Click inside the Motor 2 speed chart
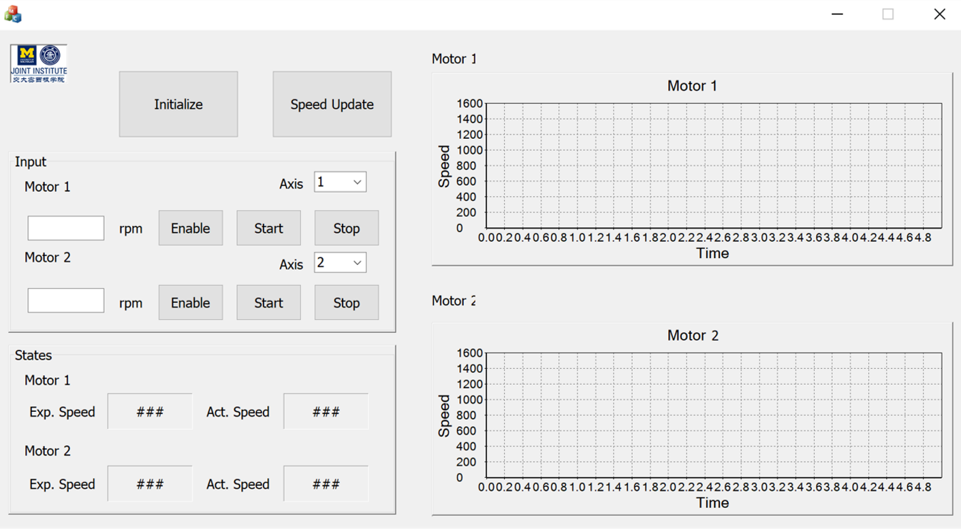Image resolution: width=961 pixels, height=529 pixels. coord(712,415)
